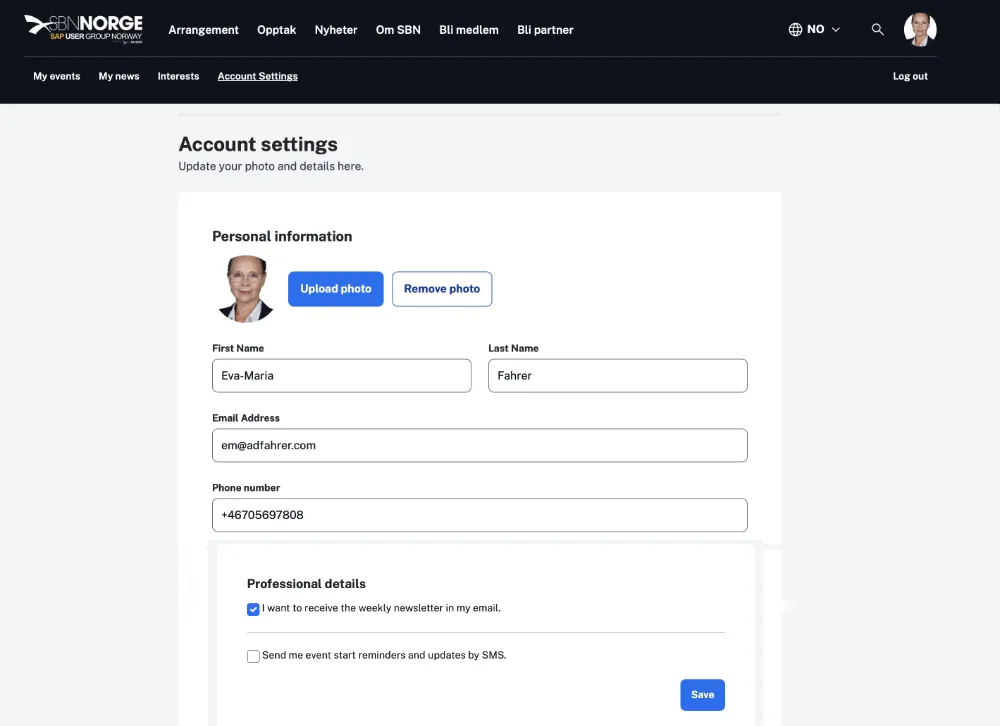This screenshot has height=726, width=1000.
Task: Open the Nyheter page
Action: click(336, 30)
